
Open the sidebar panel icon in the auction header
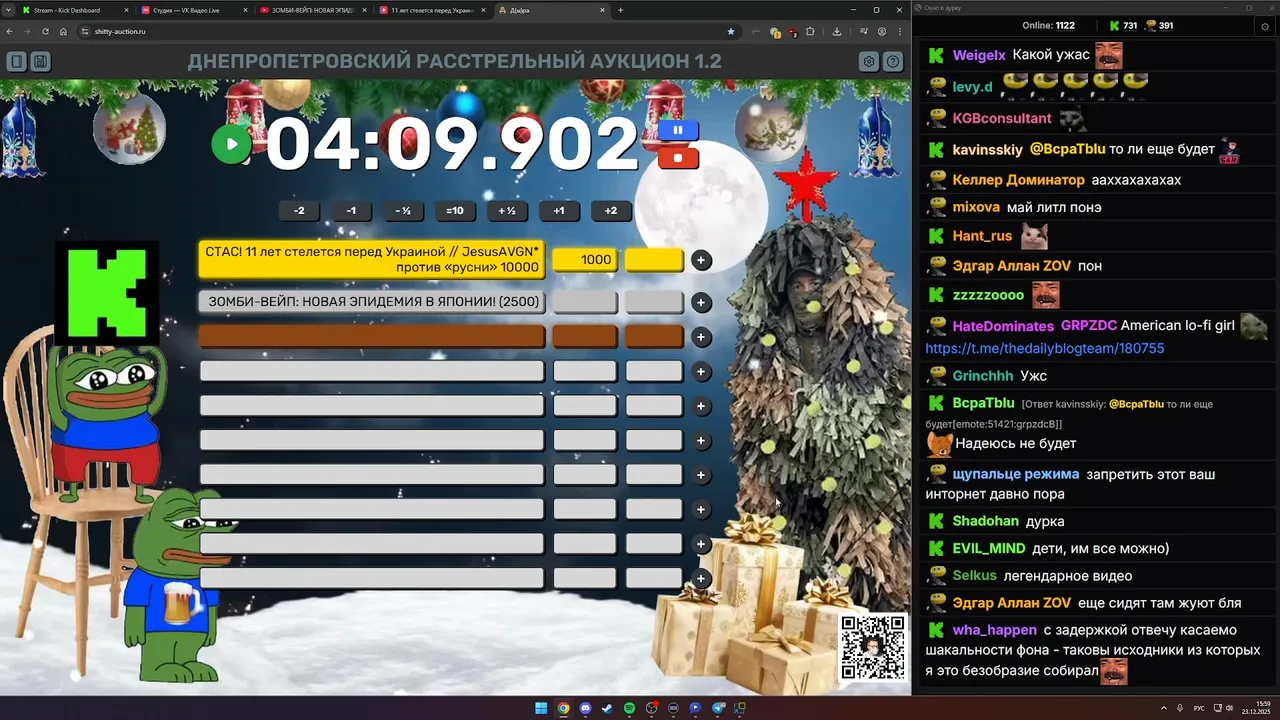coord(17,62)
